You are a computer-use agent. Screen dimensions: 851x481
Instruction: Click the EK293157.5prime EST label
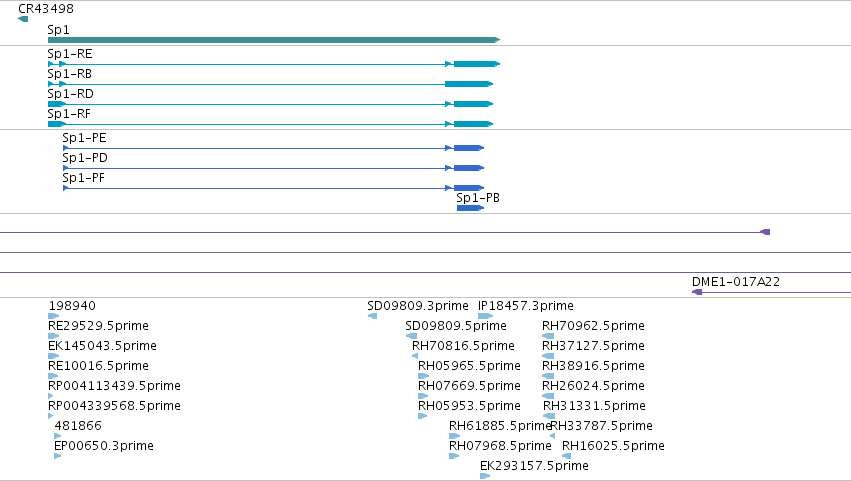click(534, 466)
